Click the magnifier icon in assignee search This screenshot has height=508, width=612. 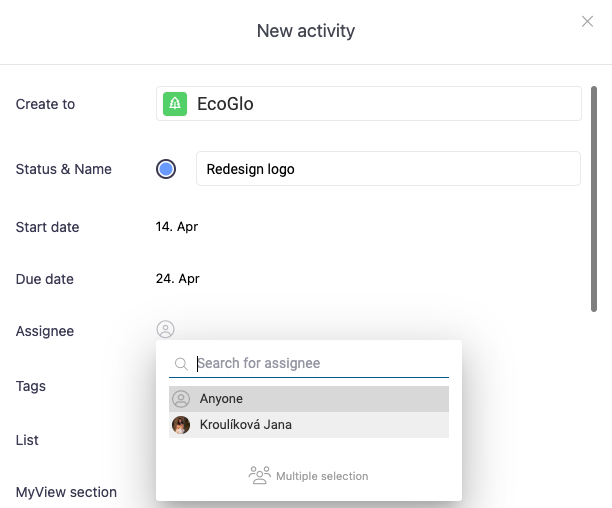(181, 364)
